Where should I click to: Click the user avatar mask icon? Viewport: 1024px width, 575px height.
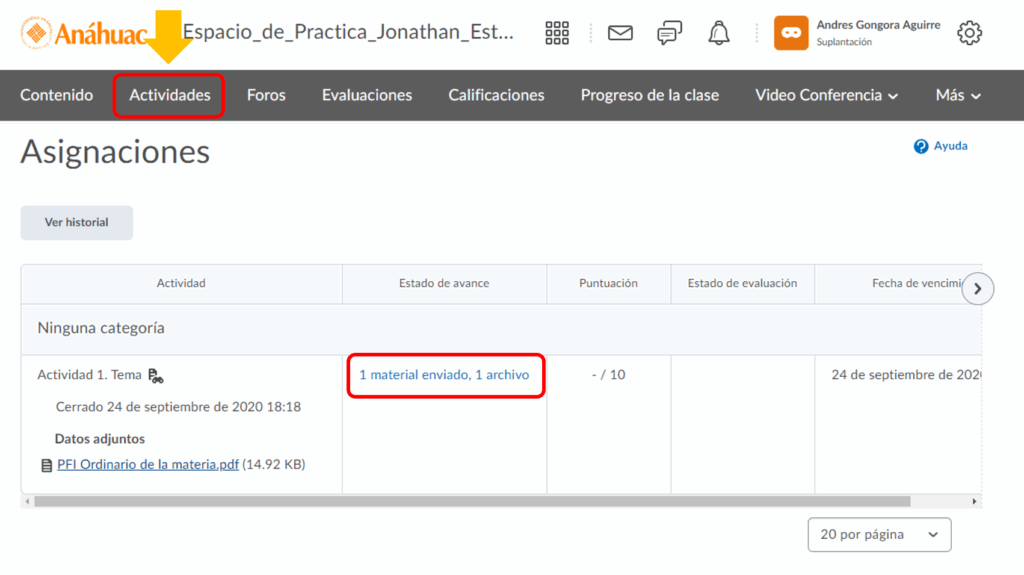(x=791, y=33)
